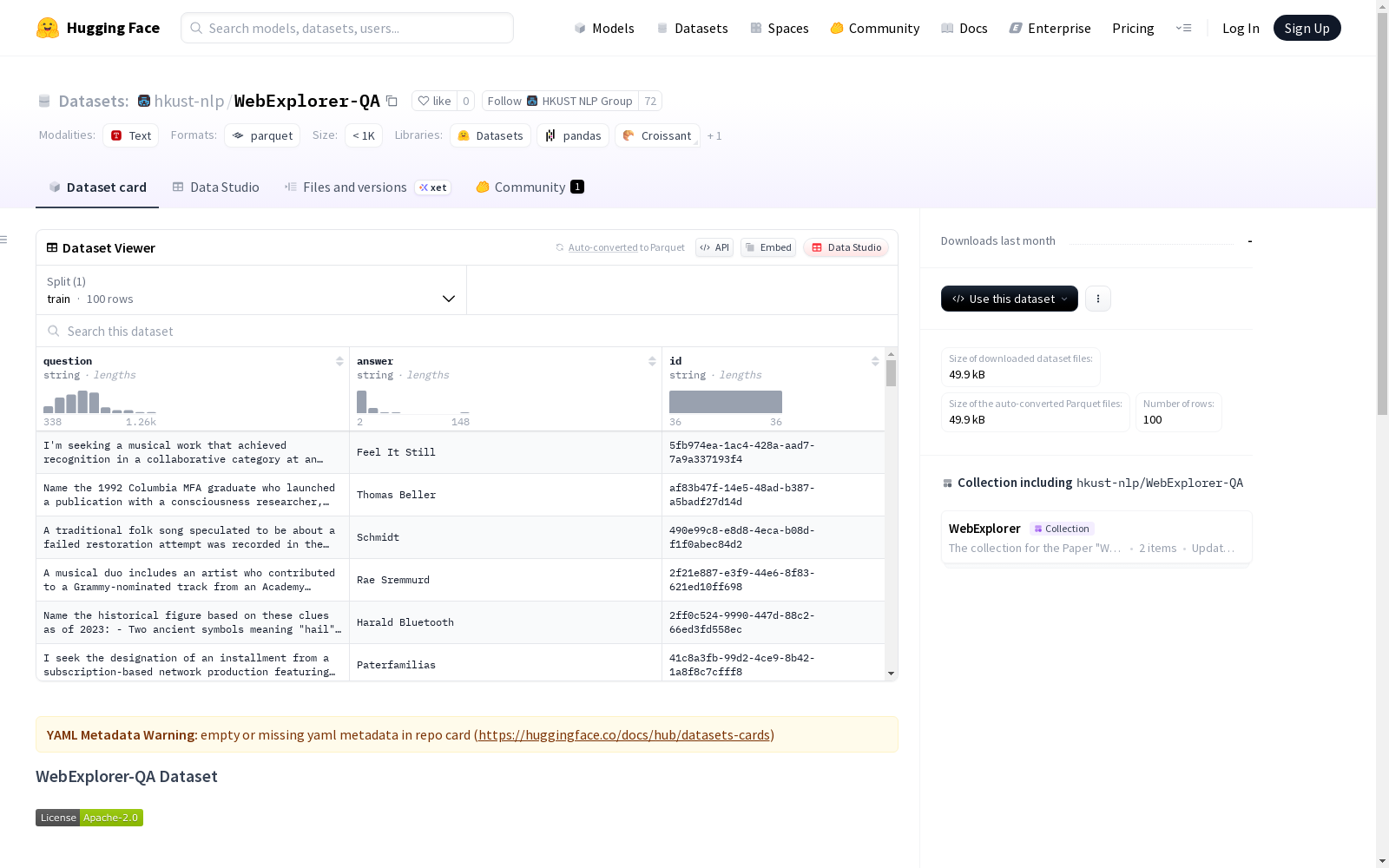Click the dataset viewer scrollbar up arrow

tap(891, 354)
